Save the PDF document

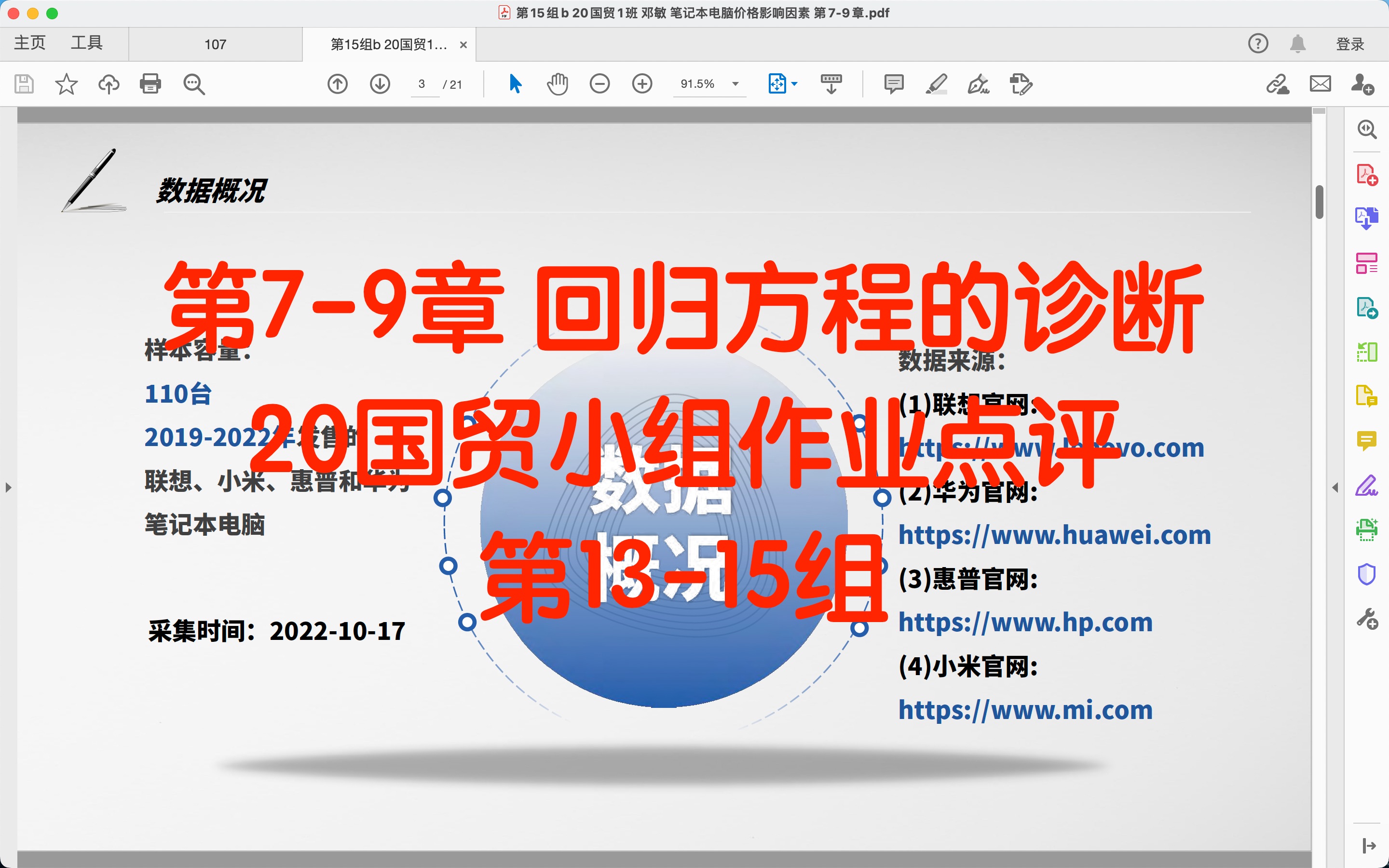point(23,84)
